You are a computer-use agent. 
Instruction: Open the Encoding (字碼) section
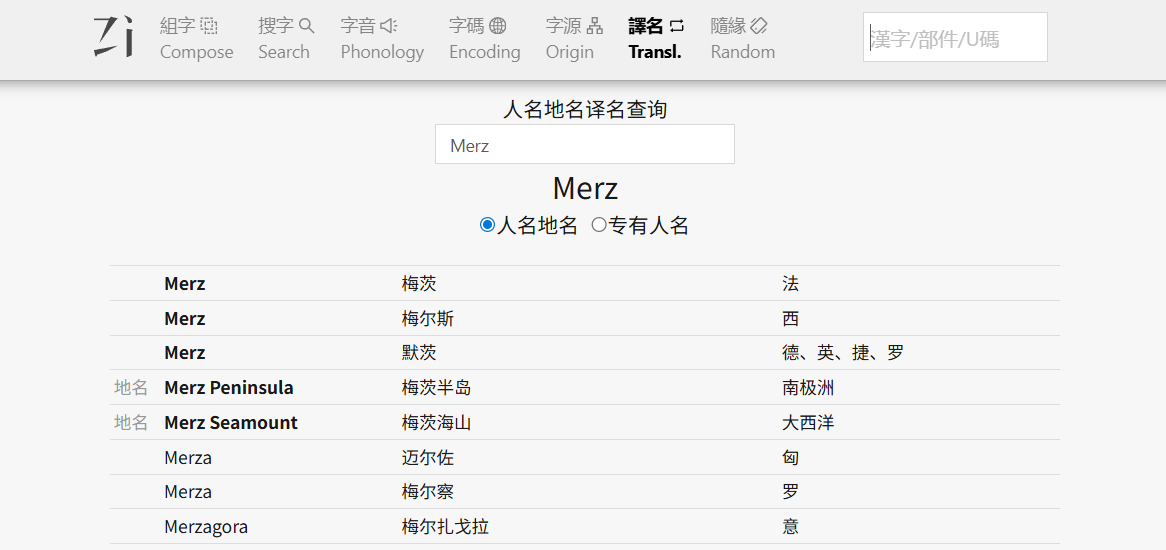click(x=484, y=39)
